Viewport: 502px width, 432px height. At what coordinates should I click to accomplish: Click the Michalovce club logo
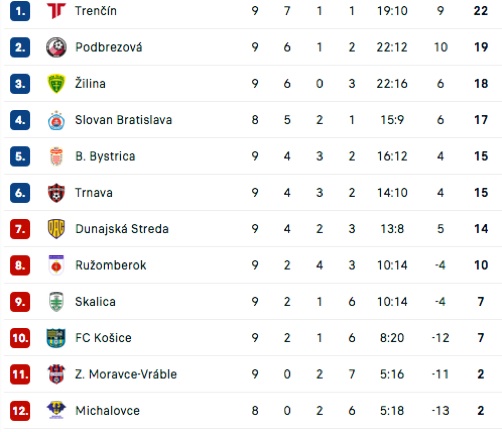pyautogui.click(x=56, y=410)
